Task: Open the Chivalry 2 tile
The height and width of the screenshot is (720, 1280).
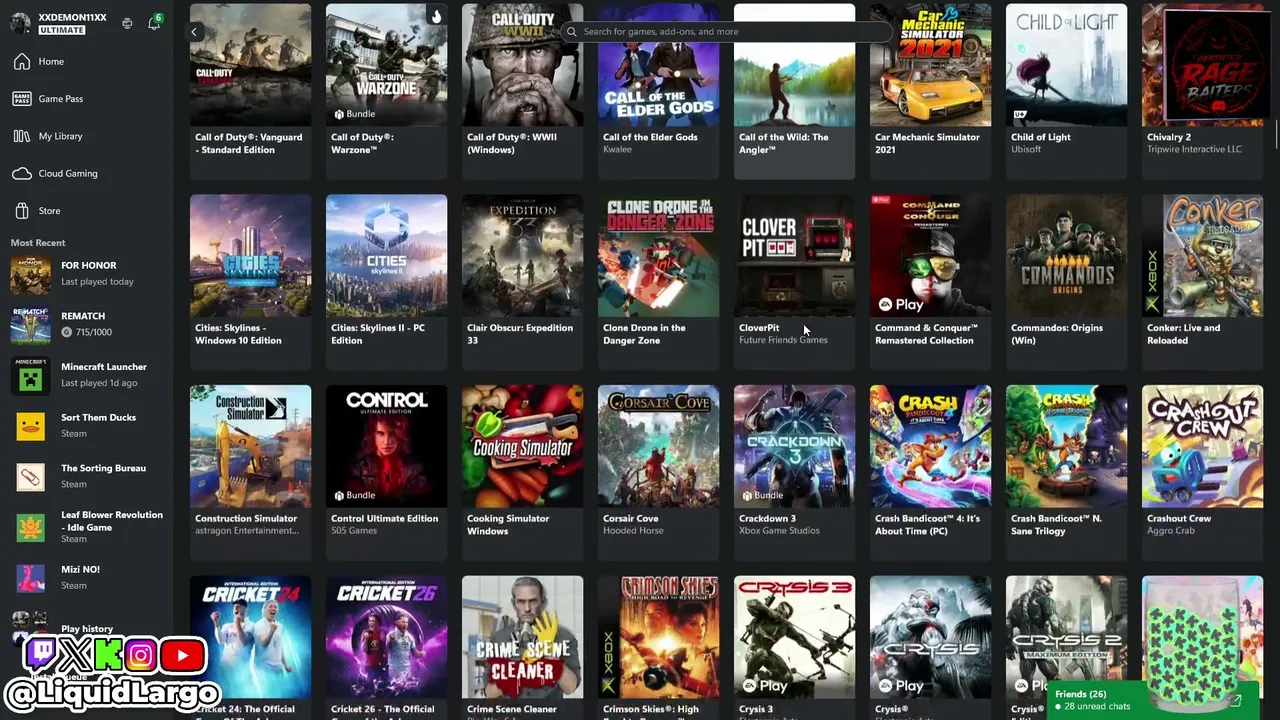Action: point(1202,91)
